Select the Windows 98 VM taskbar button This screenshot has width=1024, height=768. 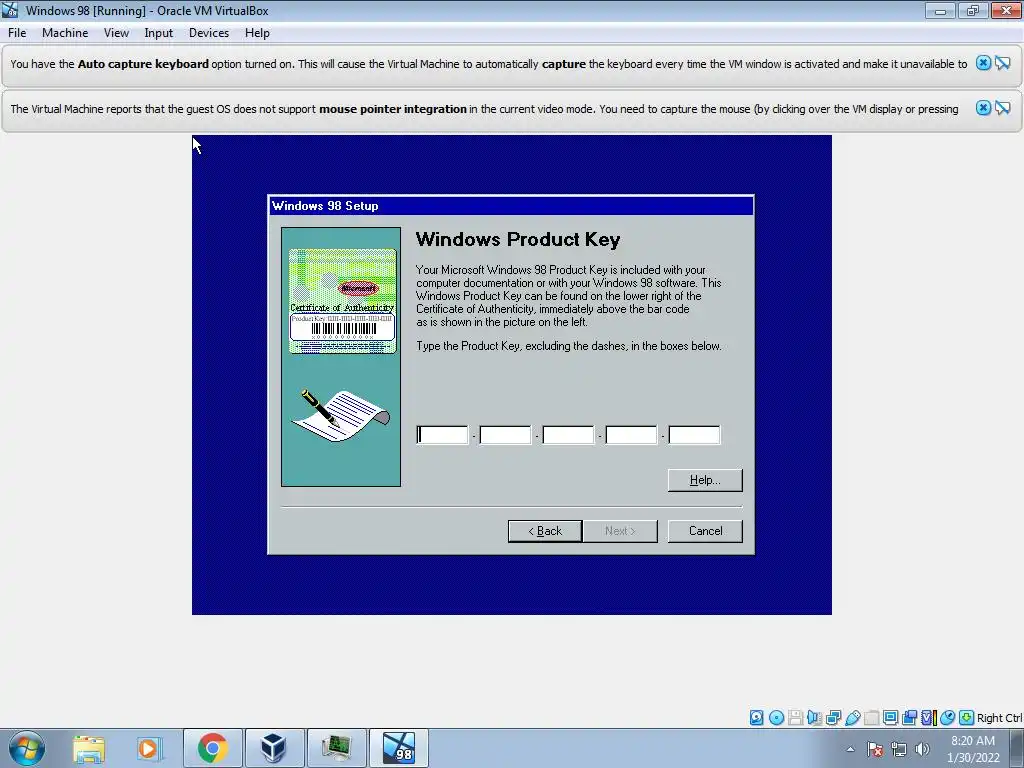(399, 748)
